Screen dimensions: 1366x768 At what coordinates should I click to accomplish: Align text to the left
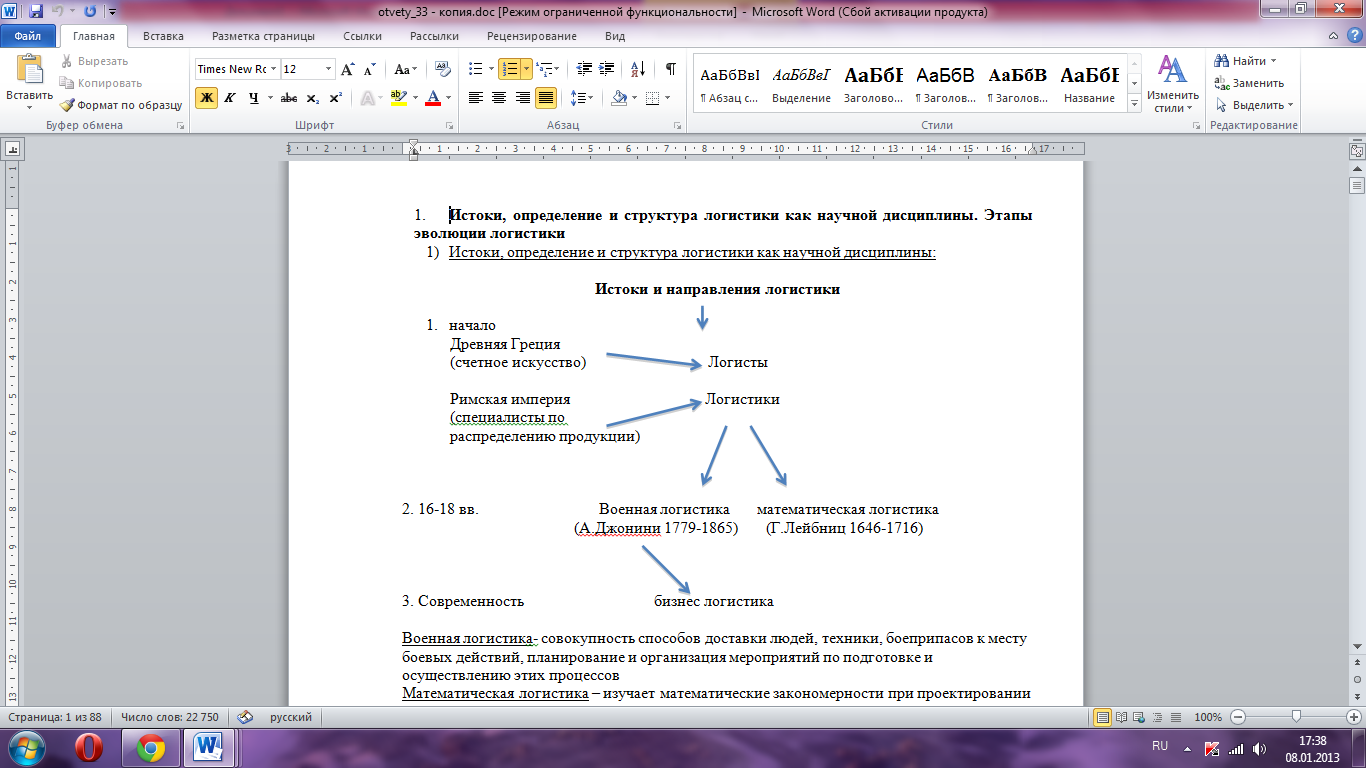point(476,98)
